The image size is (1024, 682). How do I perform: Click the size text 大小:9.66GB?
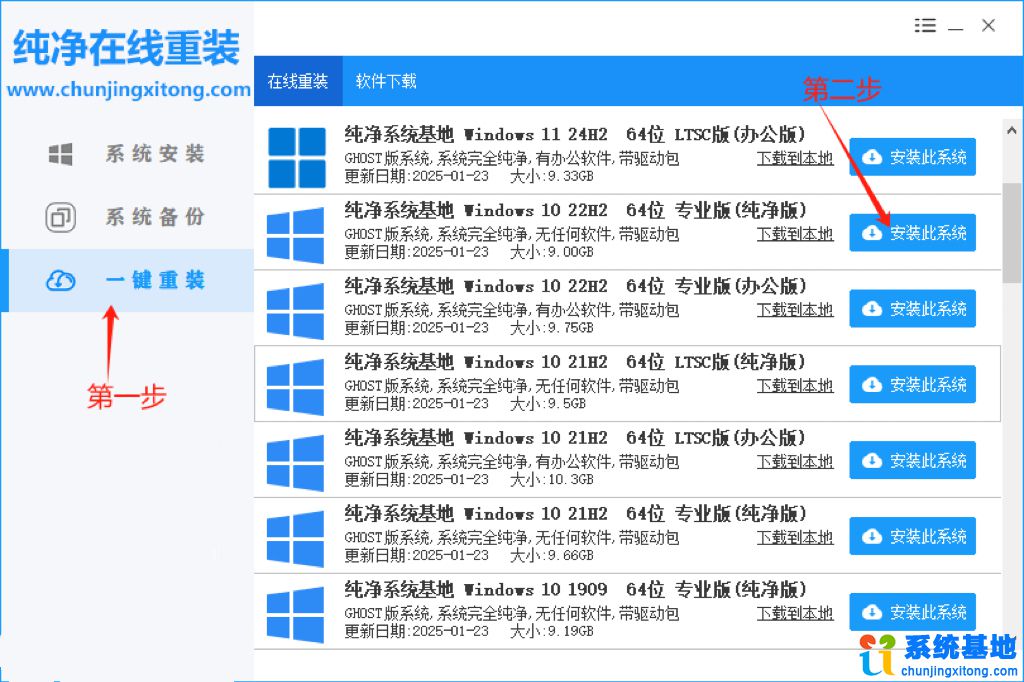tap(552, 555)
